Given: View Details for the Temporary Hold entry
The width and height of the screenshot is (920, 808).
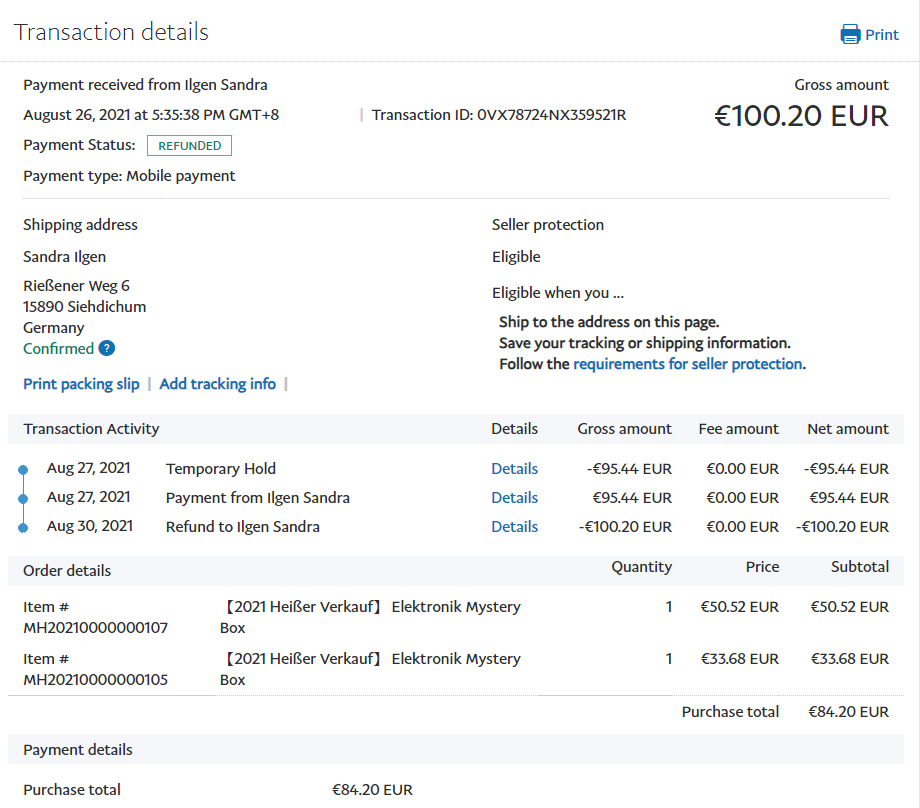Looking at the screenshot, I should (514, 469).
